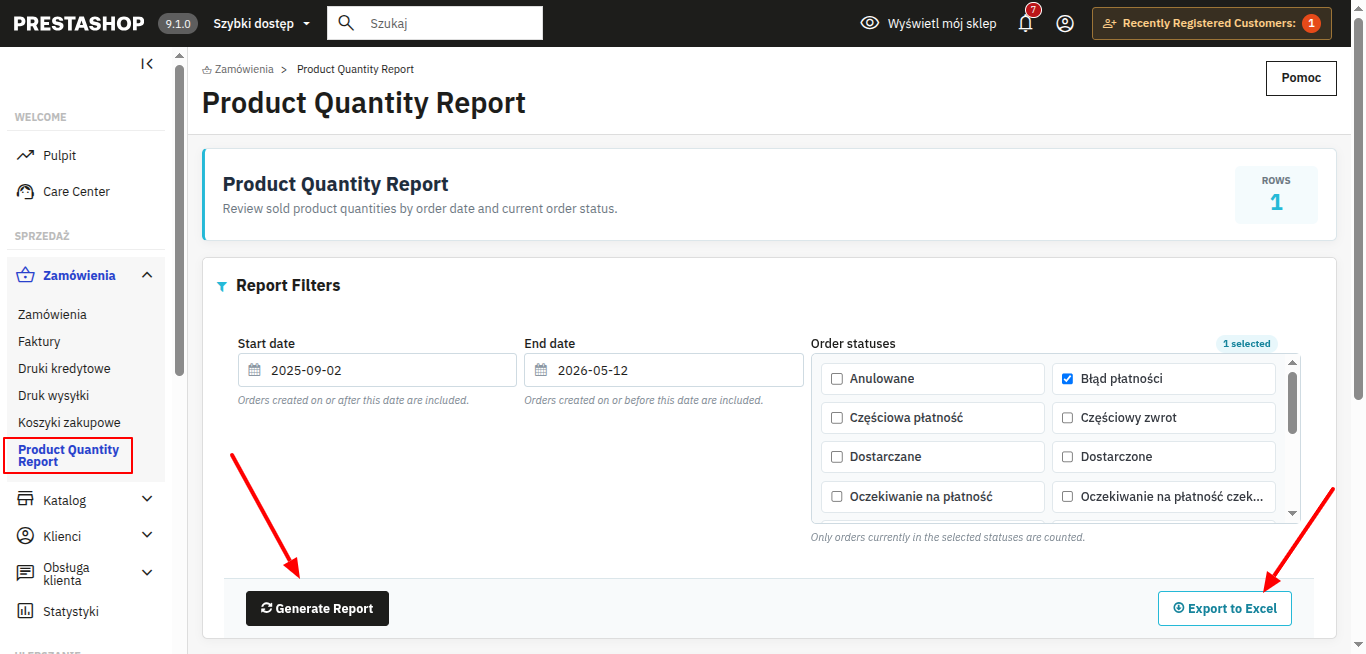The image size is (1366, 654).
Task: Uncheck Błąd płatności status
Action: pyautogui.click(x=1068, y=379)
